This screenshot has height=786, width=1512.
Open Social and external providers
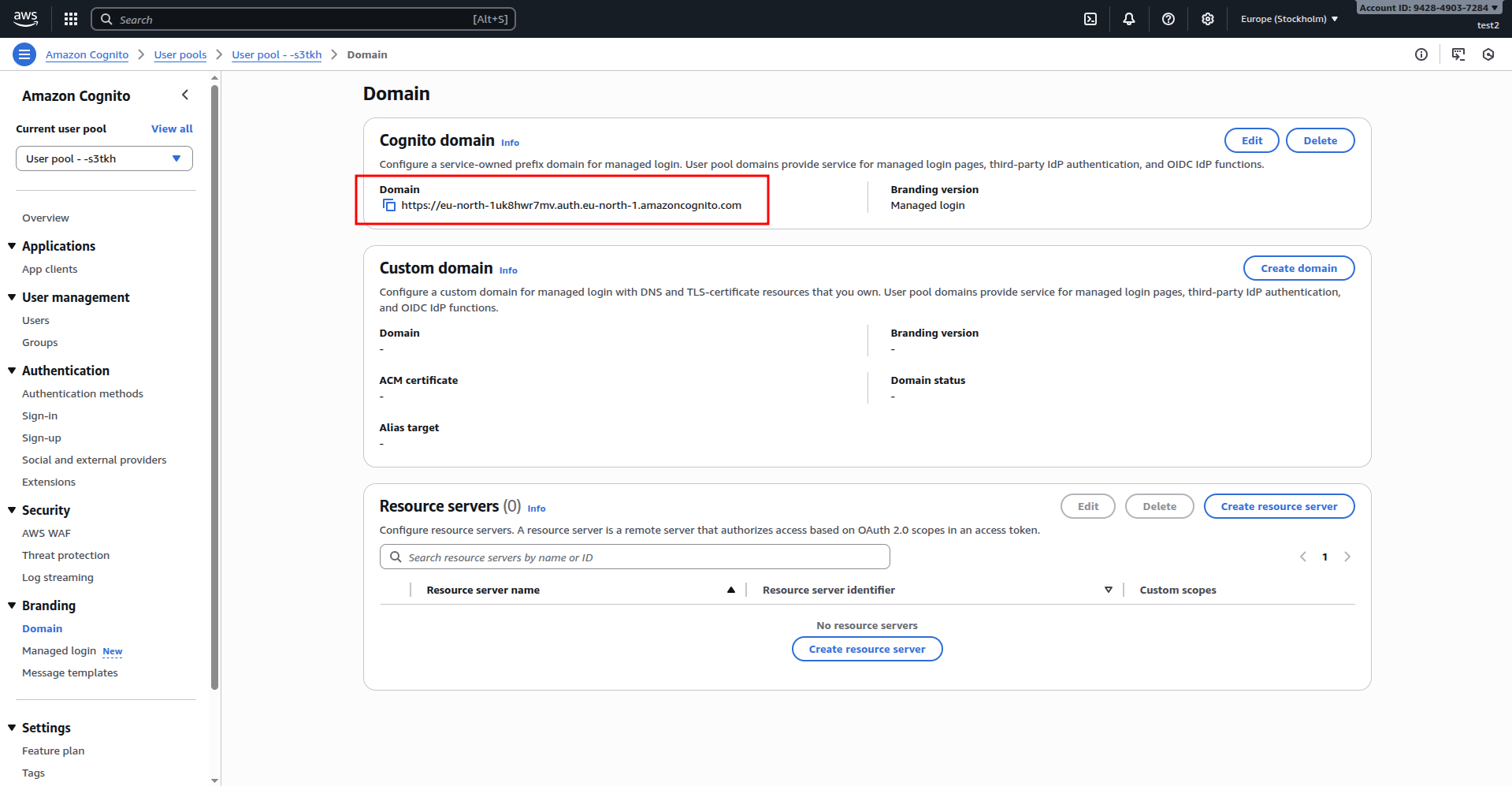pos(95,460)
